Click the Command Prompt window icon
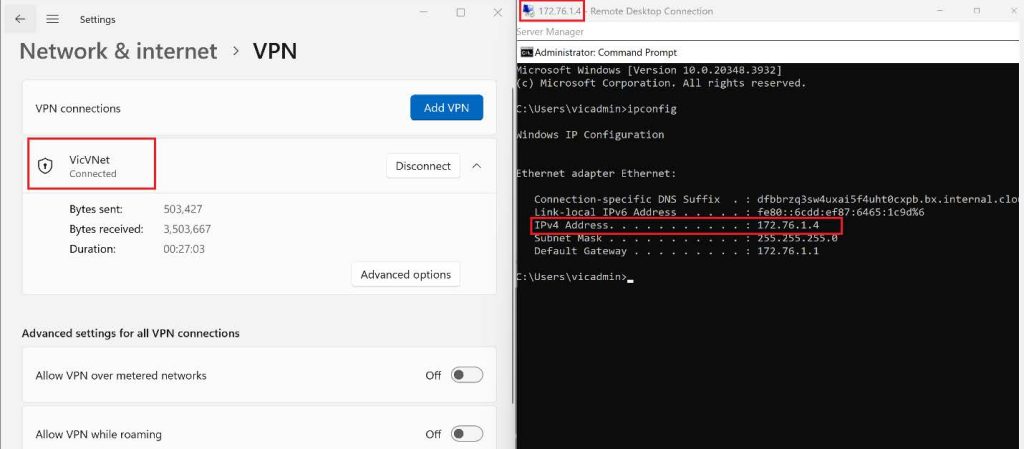Image resolution: width=1024 pixels, height=449 pixels. tap(525, 52)
